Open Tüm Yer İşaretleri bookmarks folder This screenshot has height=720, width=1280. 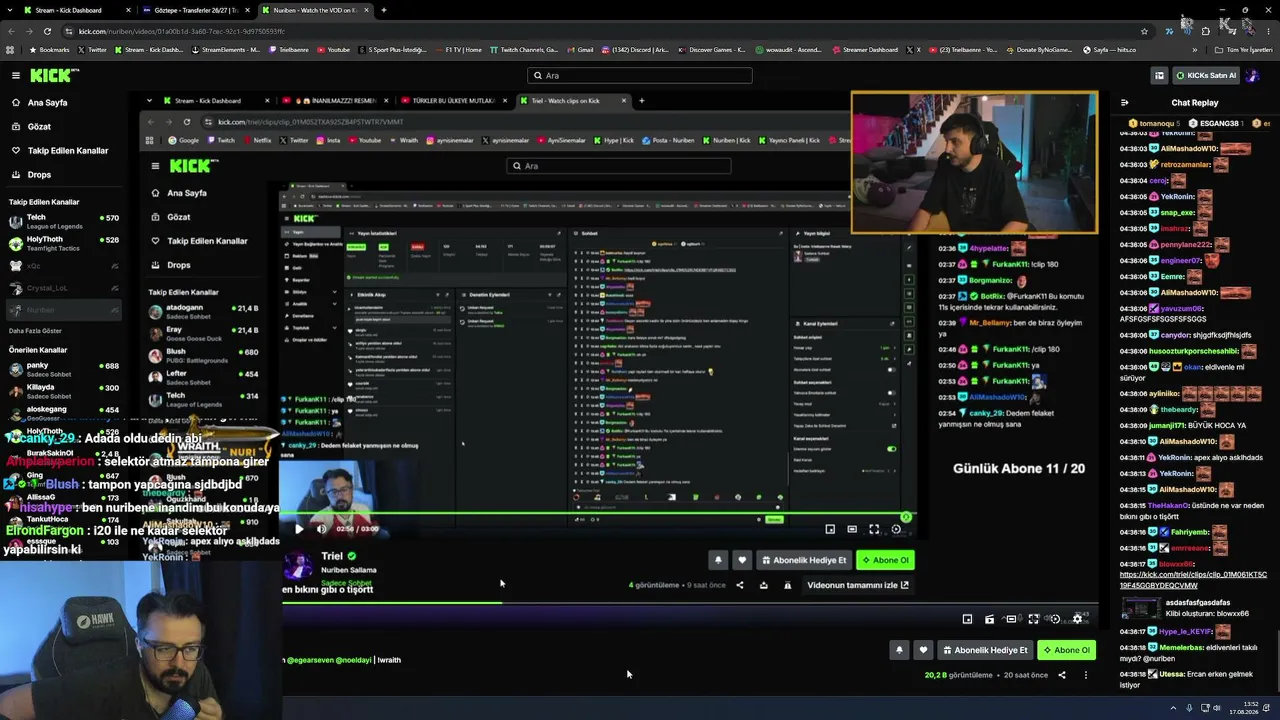tap(1242, 49)
